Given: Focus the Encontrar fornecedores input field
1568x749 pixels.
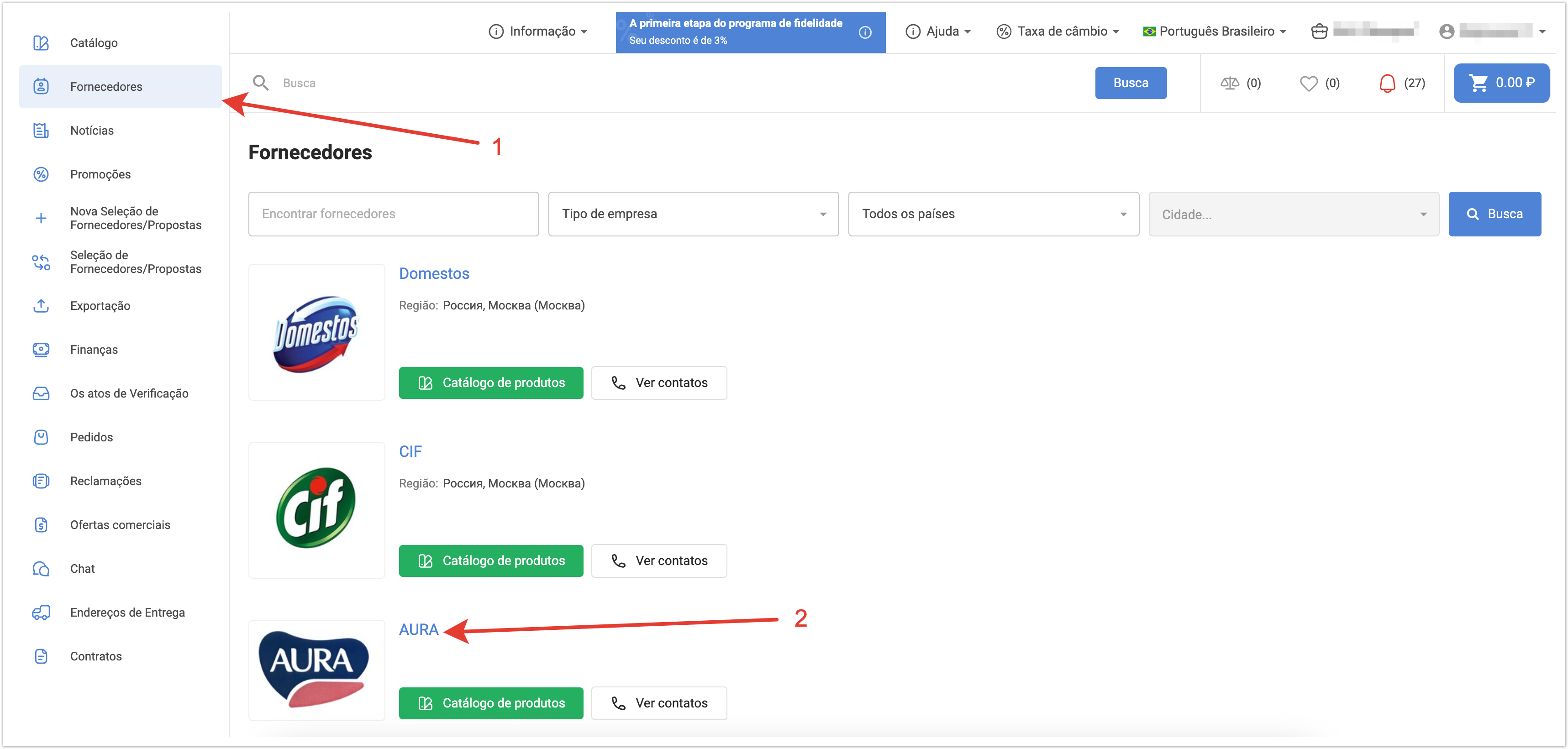Looking at the screenshot, I should click(393, 214).
